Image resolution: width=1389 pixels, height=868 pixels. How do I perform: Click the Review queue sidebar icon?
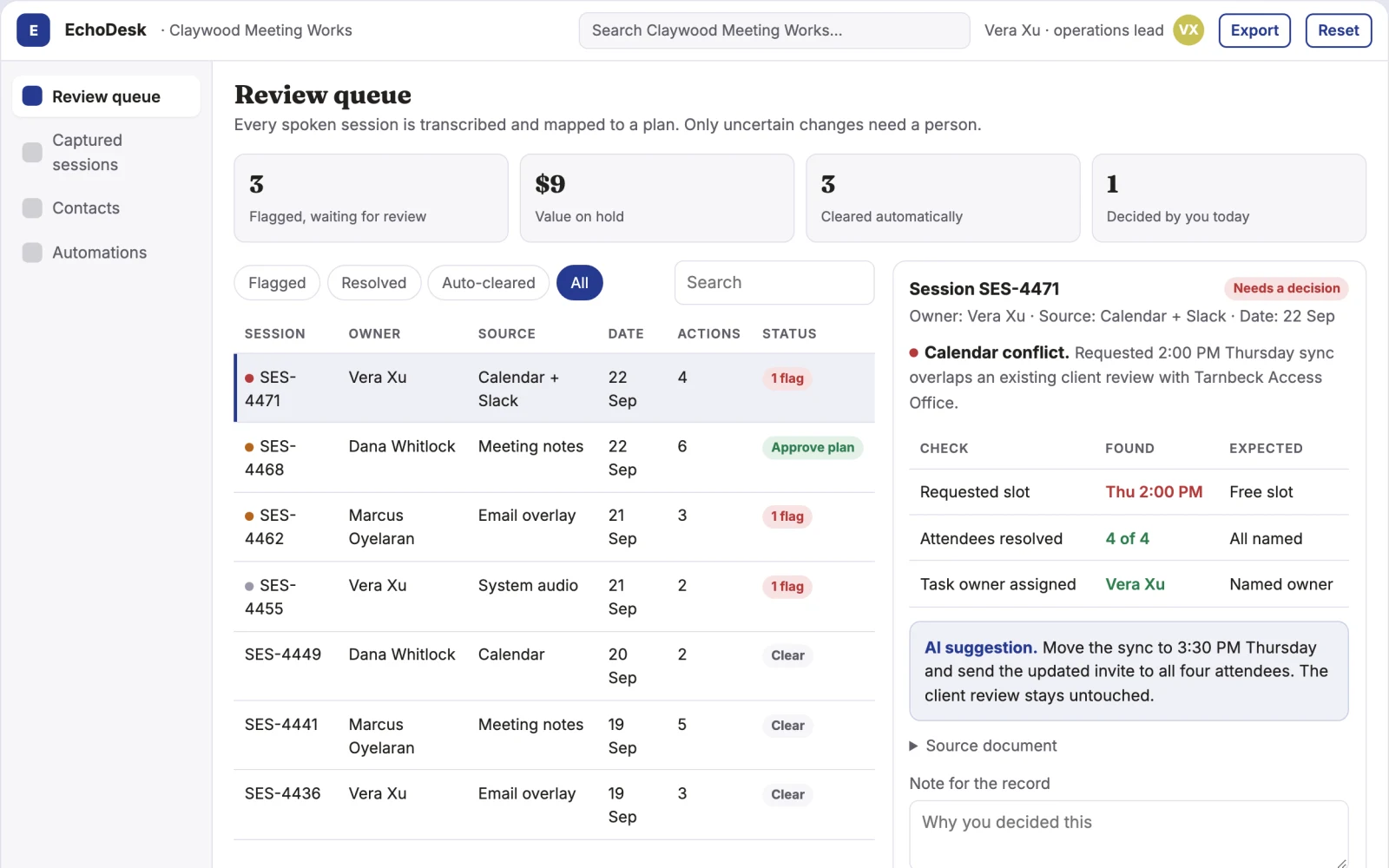32,96
